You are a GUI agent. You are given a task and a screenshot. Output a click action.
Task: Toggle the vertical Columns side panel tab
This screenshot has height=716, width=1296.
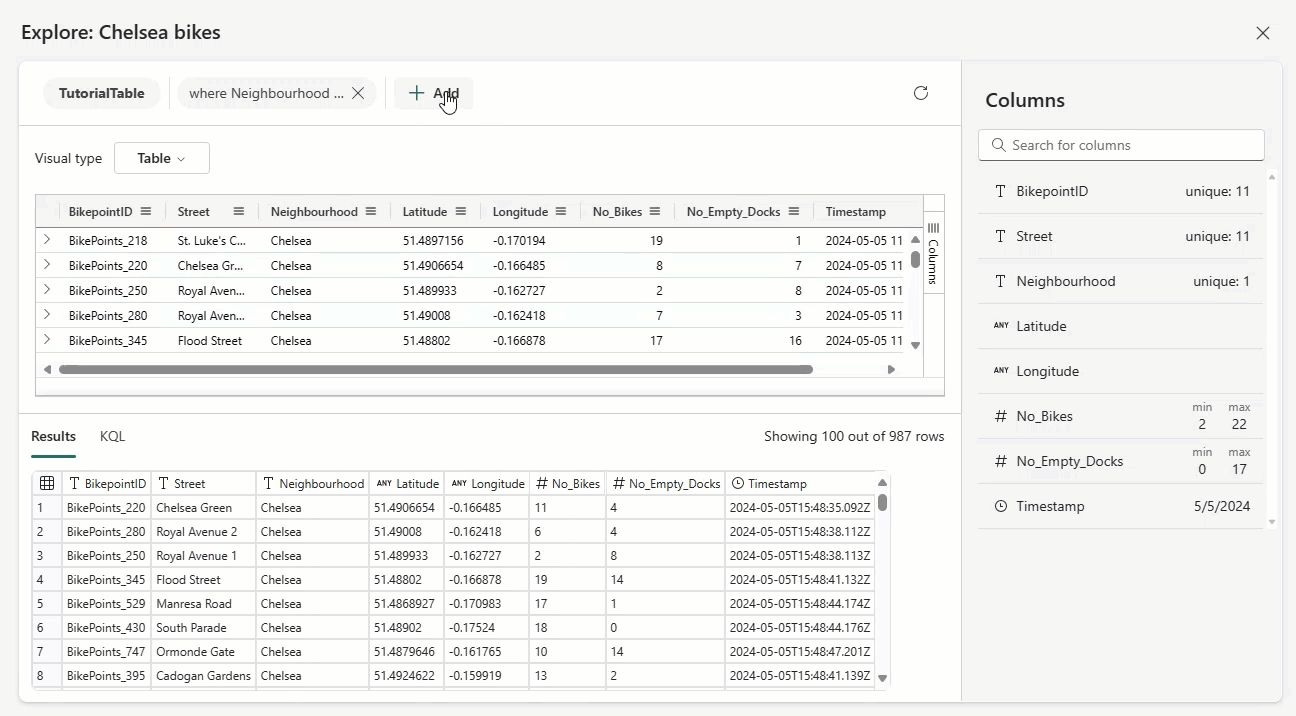pyautogui.click(x=933, y=255)
